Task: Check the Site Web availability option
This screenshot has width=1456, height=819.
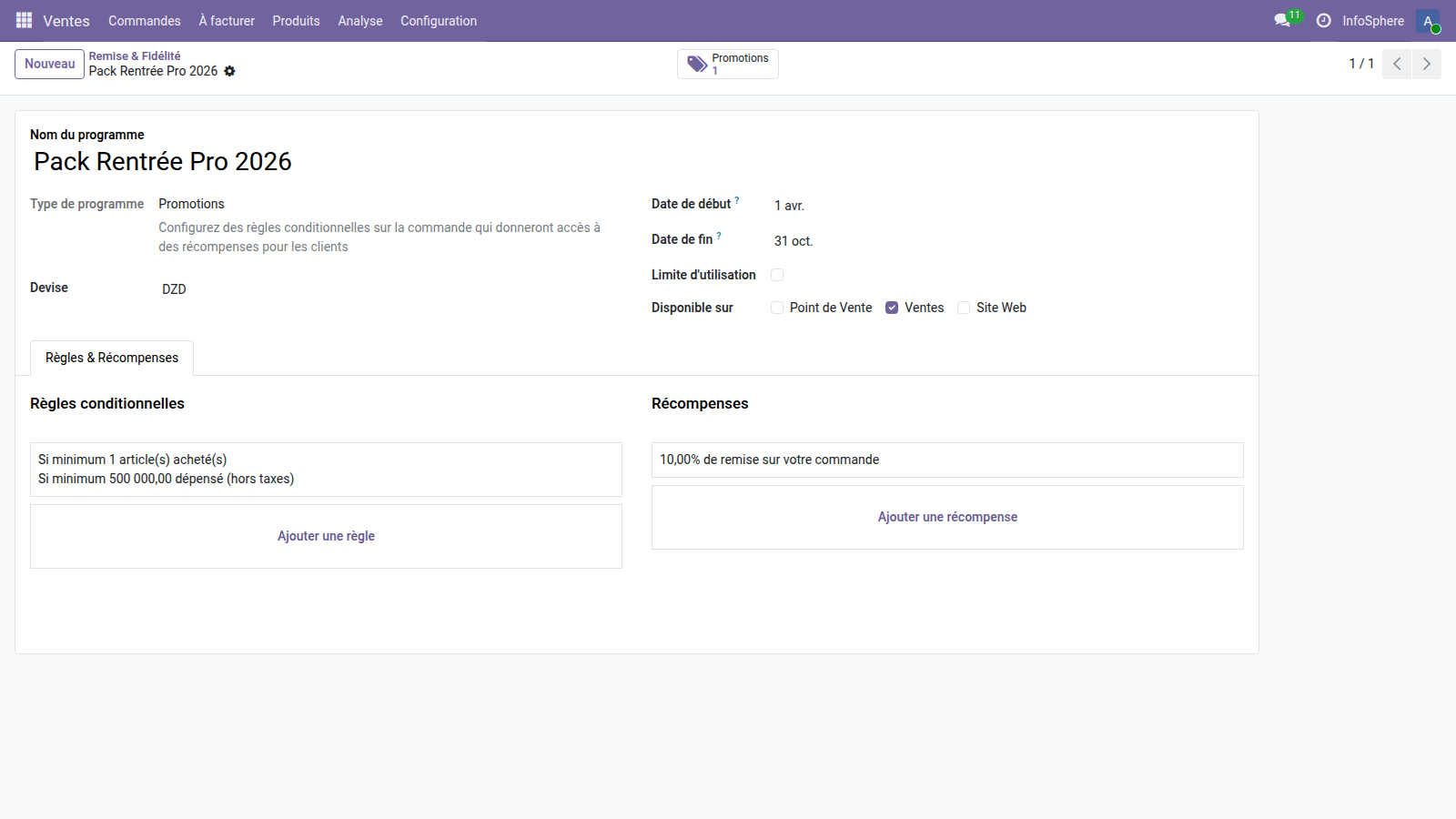Action: [963, 308]
